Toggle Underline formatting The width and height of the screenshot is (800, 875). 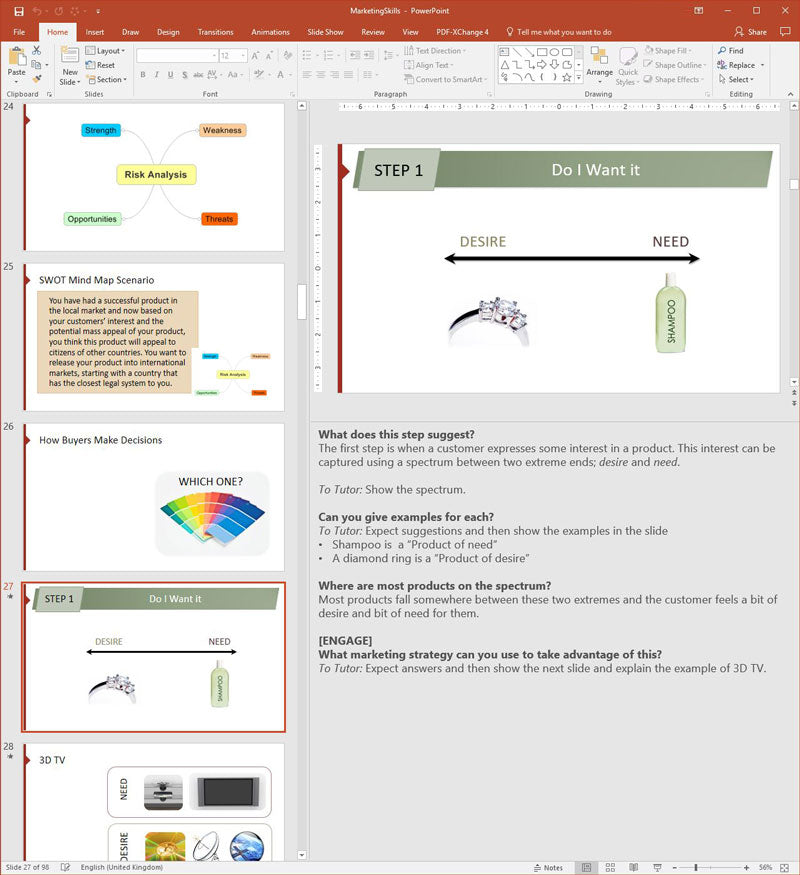click(170, 74)
